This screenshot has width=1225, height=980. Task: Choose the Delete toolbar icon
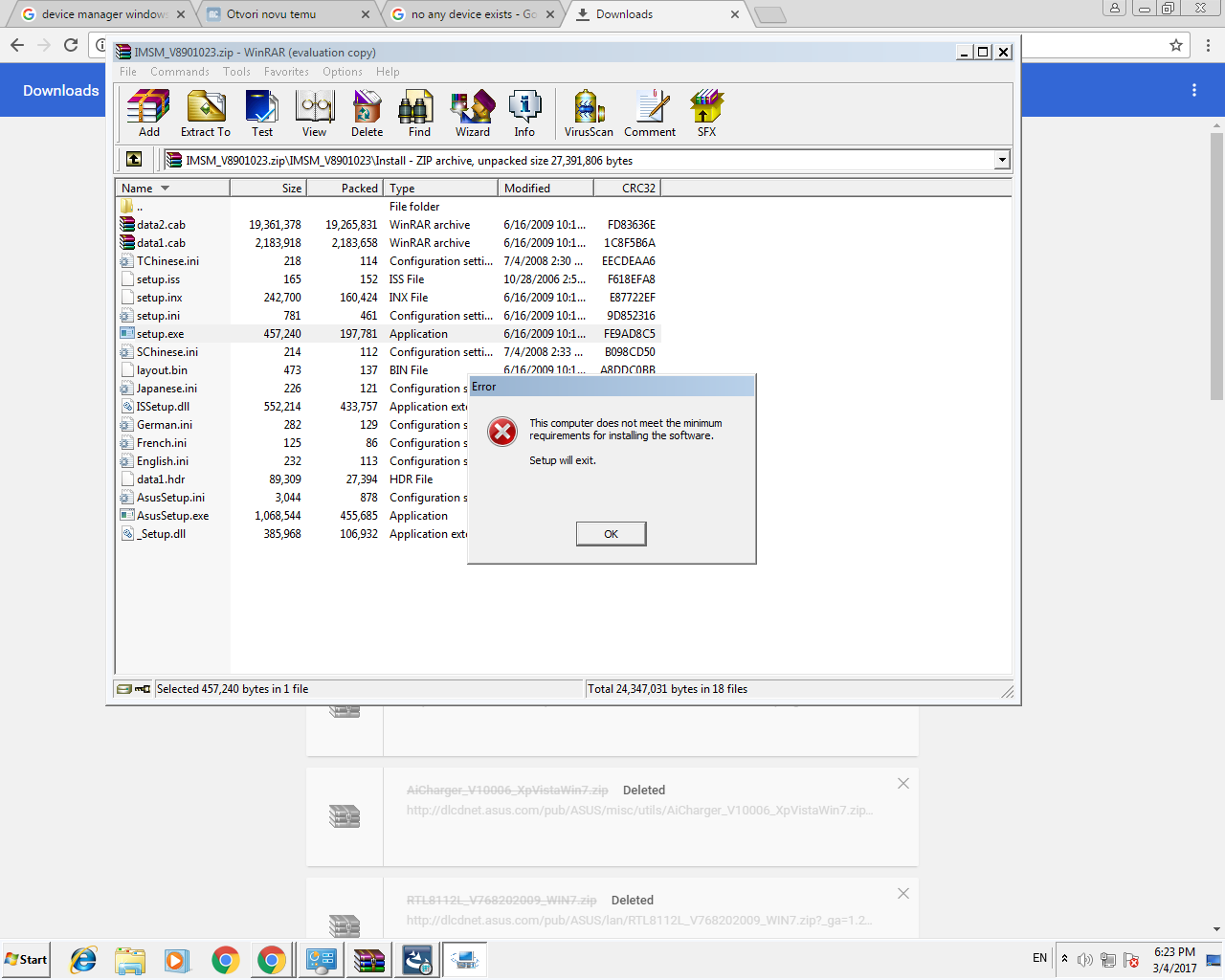tap(367, 114)
